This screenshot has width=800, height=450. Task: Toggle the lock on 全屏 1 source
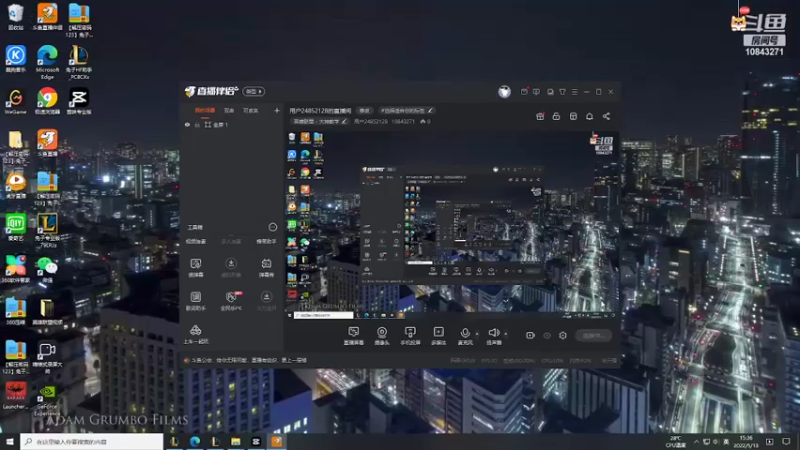197,124
